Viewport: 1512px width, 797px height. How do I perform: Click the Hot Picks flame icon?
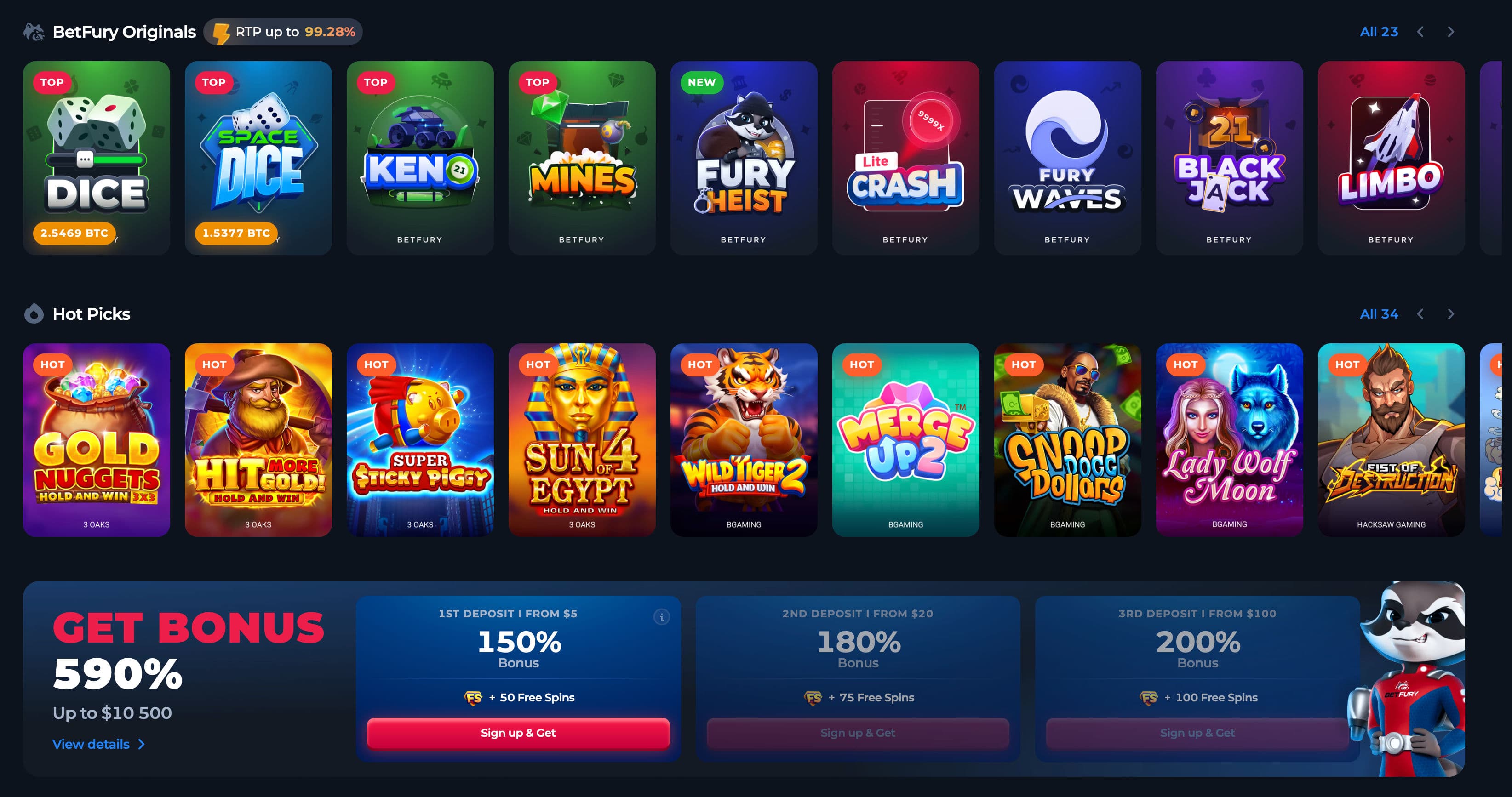click(x=34, y=314)
